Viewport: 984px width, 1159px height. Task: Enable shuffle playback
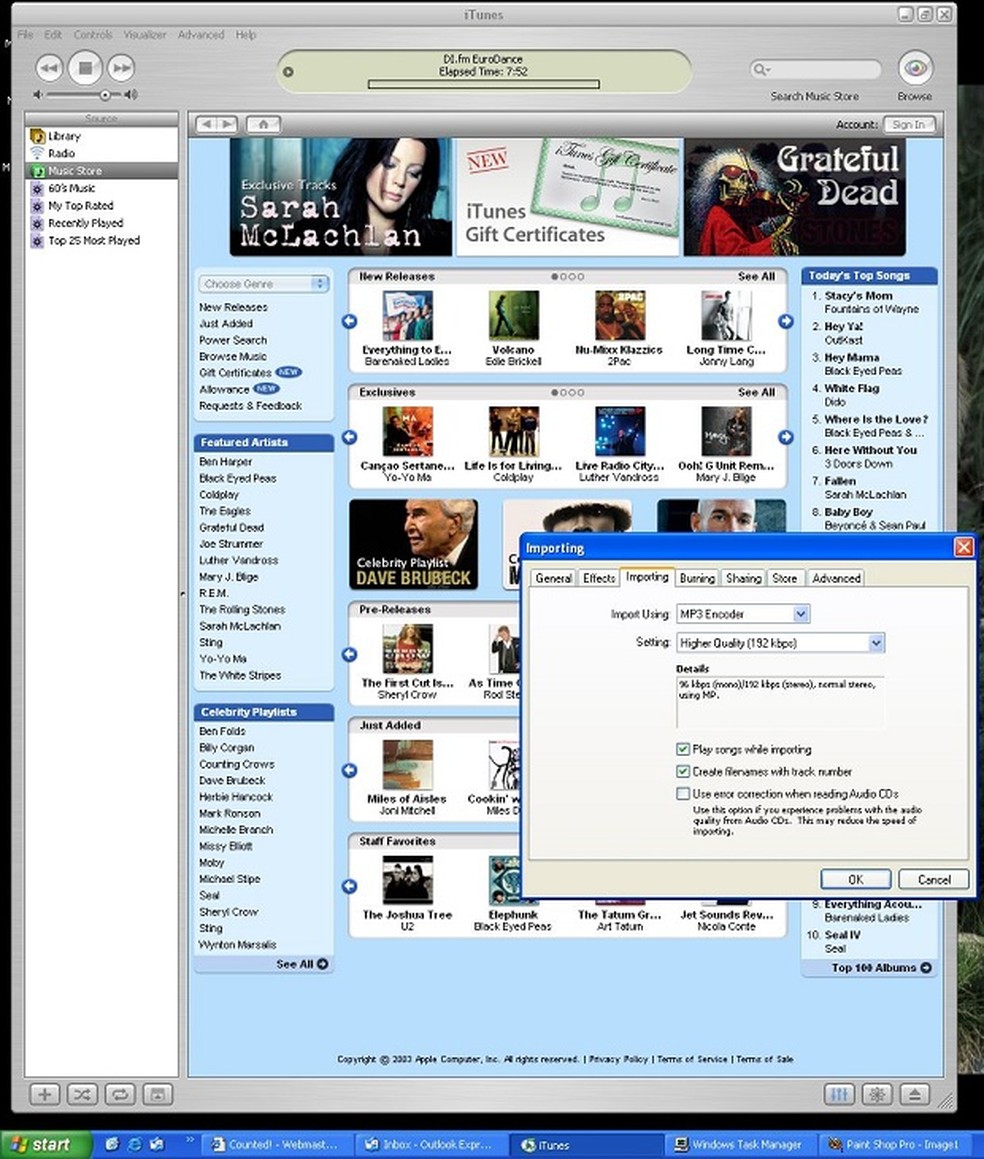(x=82, y=1095)
